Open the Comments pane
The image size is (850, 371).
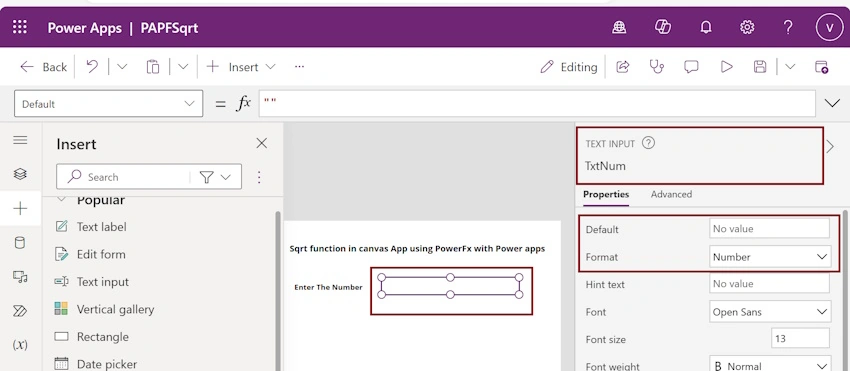point(691,67)
